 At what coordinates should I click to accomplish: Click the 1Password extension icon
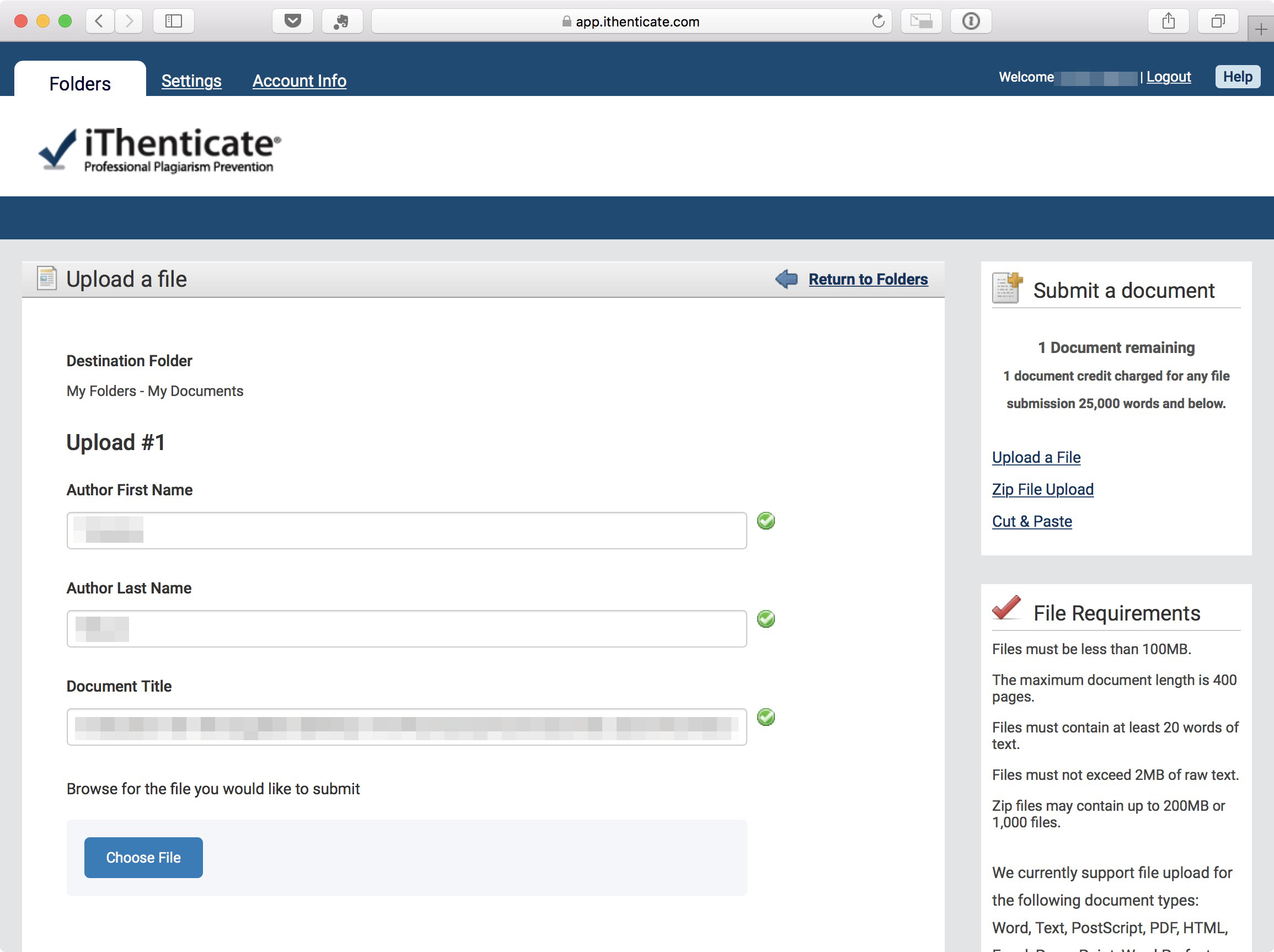tap(971, 22)
